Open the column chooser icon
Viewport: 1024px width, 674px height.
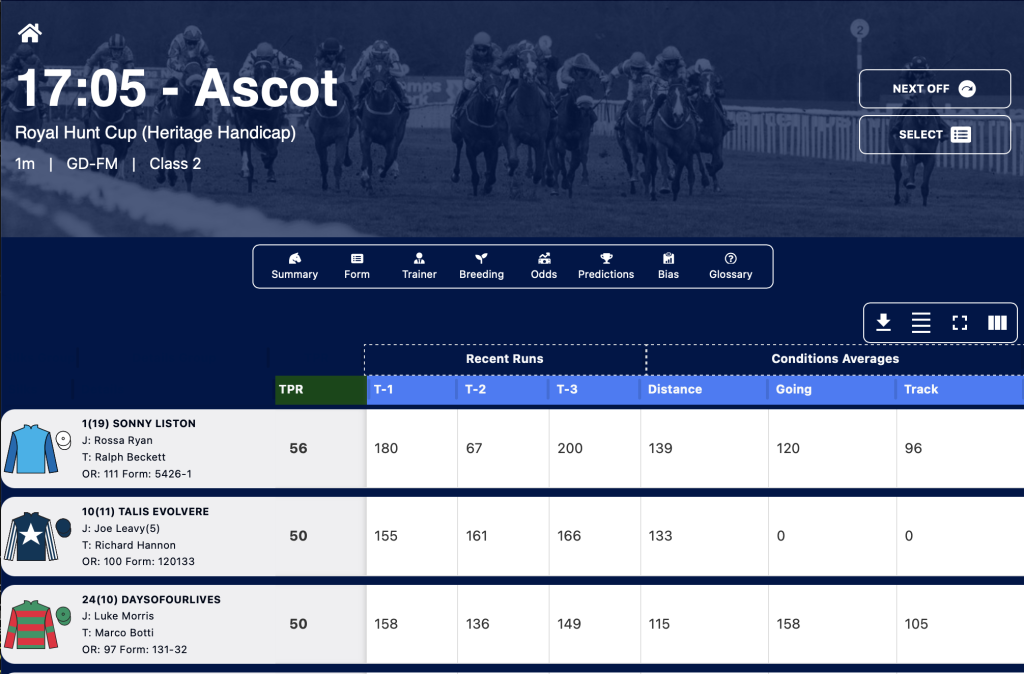point(997,323)
